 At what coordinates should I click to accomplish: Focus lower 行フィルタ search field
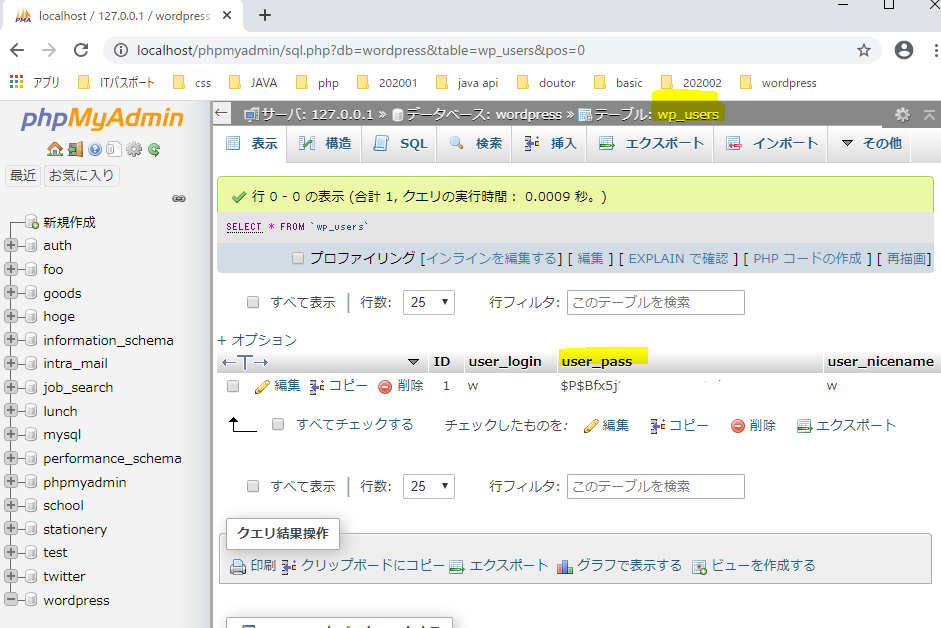655,486
